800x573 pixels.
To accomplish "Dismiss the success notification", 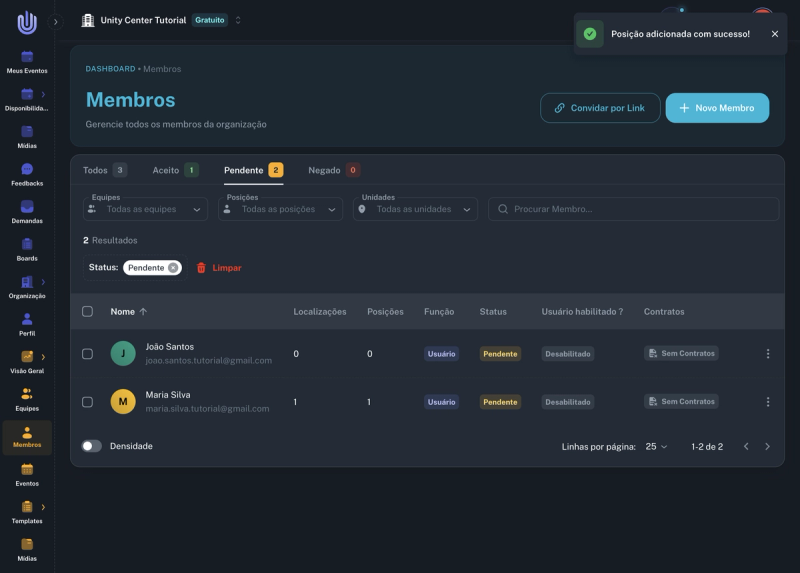I will [775, 34].
